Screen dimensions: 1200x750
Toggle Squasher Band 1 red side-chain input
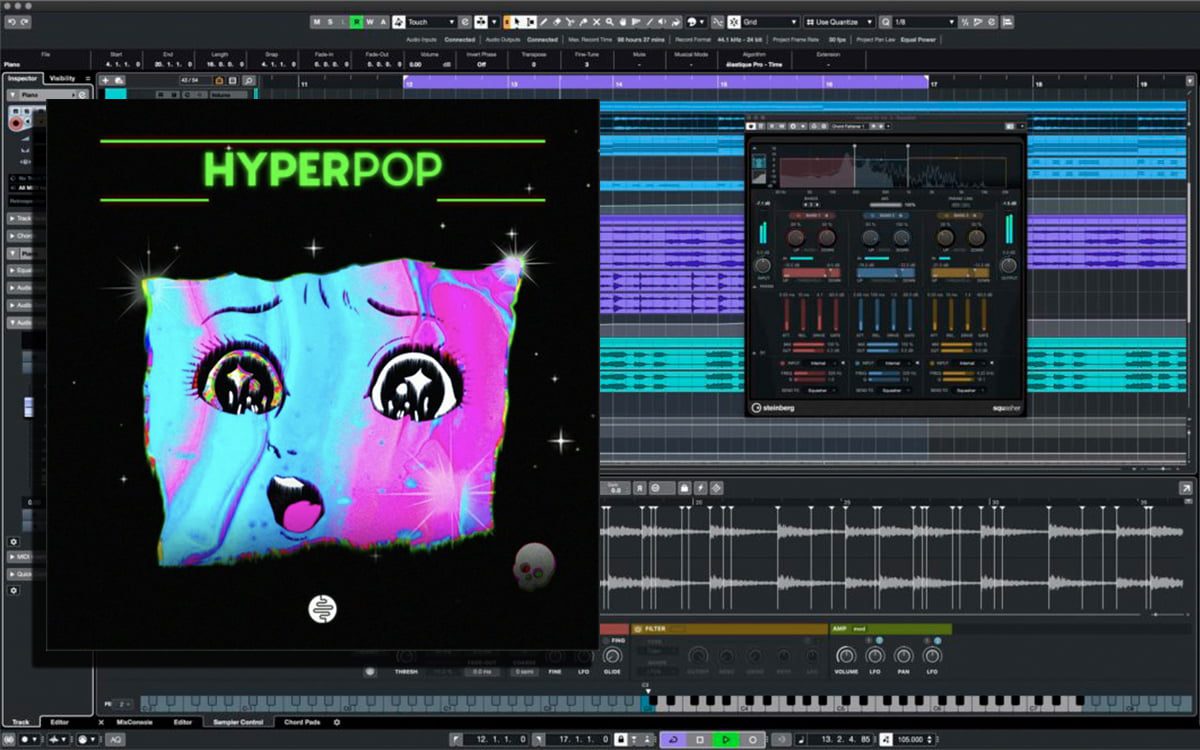pyautogui.click(x=782, y=362)
